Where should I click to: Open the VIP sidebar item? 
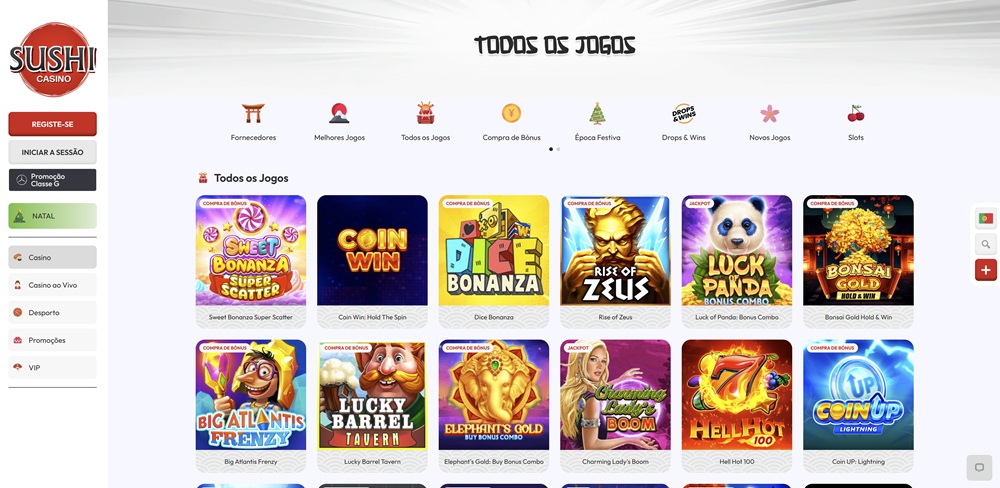coord(52,367)
